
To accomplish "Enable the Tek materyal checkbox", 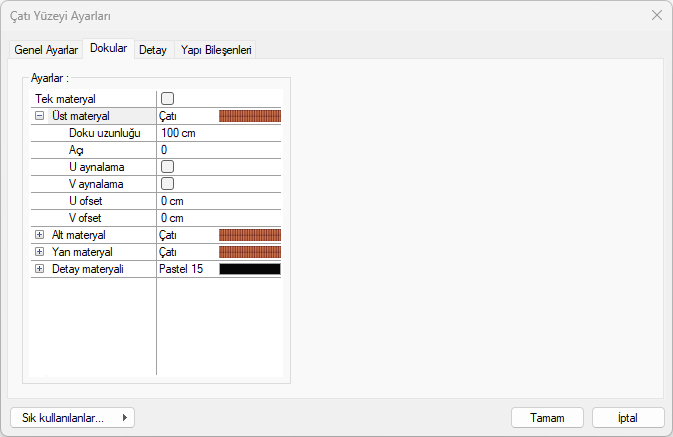I will click(168, 98).
